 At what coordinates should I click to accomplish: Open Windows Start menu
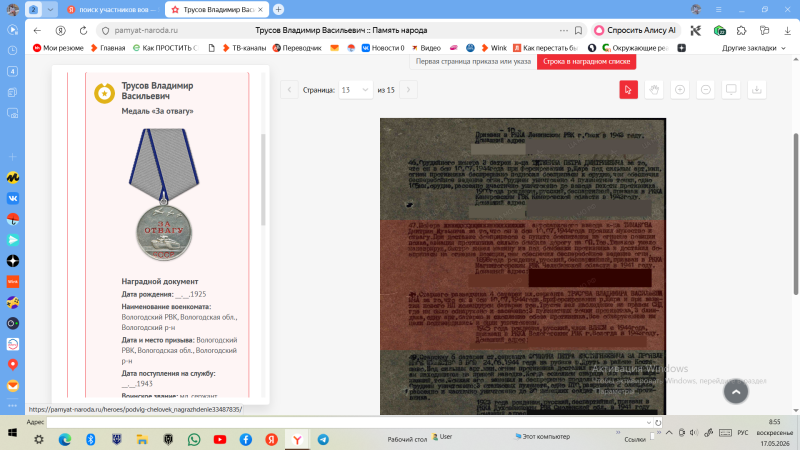pos(12,433)
